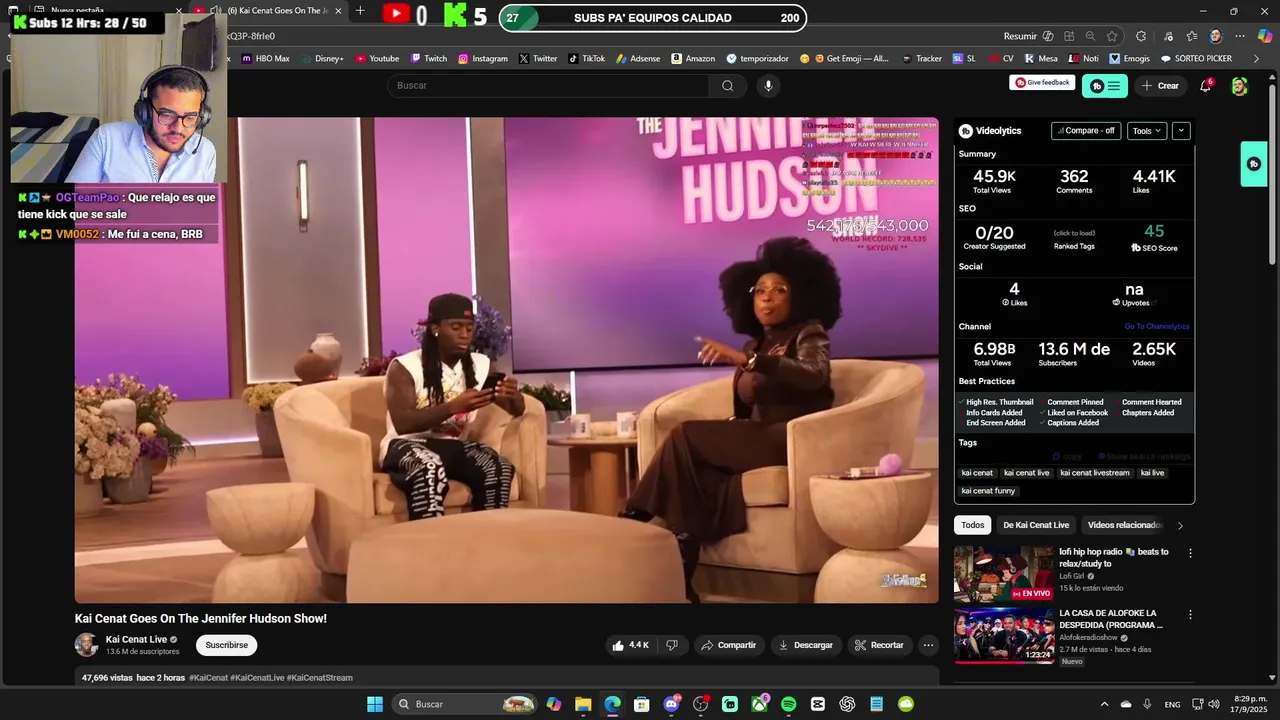Open lofi hip hop radio thumbnail
The width and height of the screenshot is (1280, 720).
pos(1004,574)
